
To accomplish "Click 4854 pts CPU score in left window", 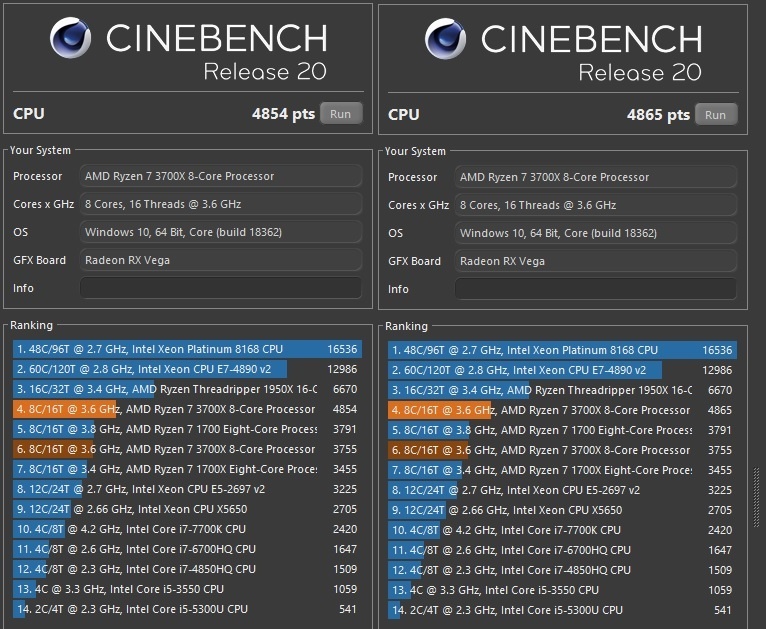I will pyautogui.click(x=283, y=114).
